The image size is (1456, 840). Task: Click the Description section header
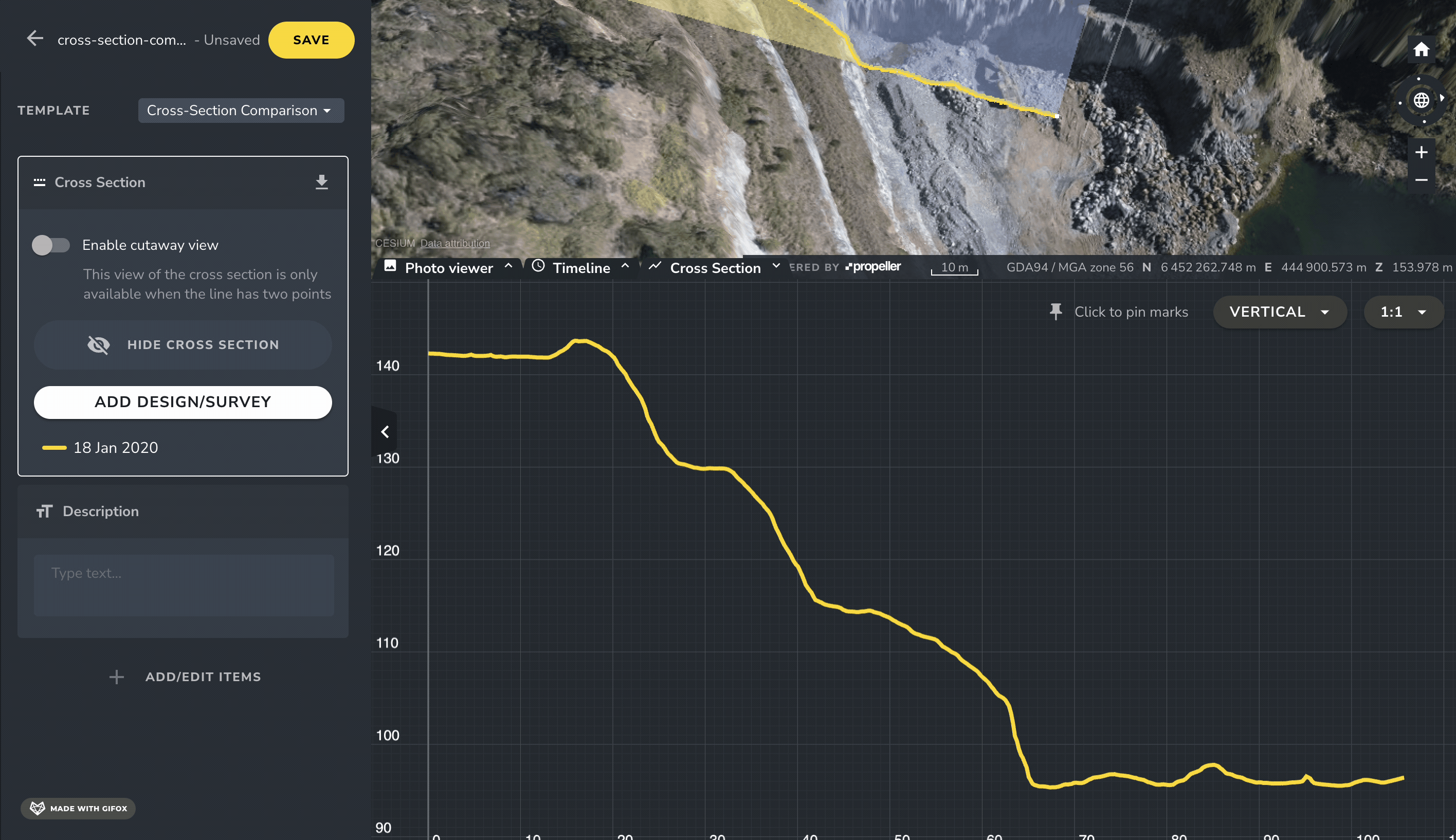coord(183,511)
